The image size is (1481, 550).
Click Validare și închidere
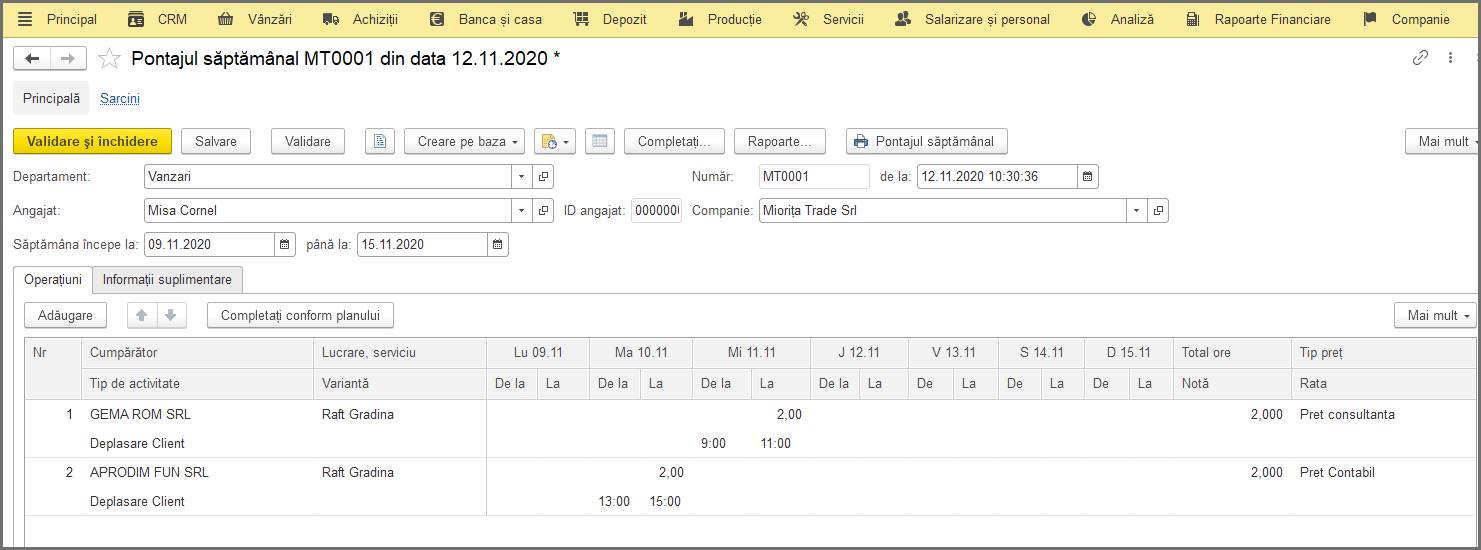(93, 141)
